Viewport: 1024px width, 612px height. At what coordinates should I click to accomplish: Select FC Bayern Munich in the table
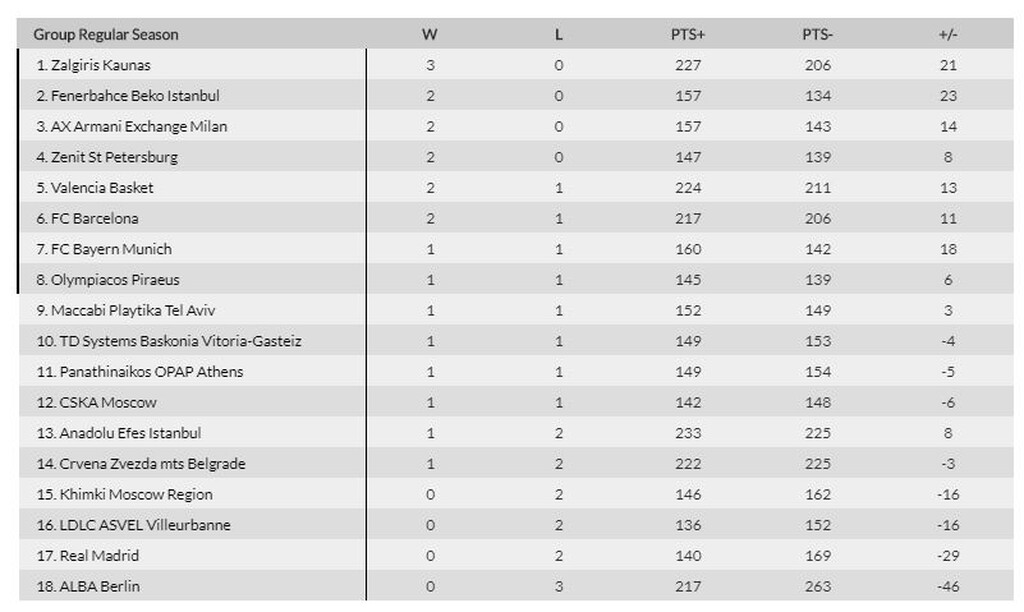point(104,249)
